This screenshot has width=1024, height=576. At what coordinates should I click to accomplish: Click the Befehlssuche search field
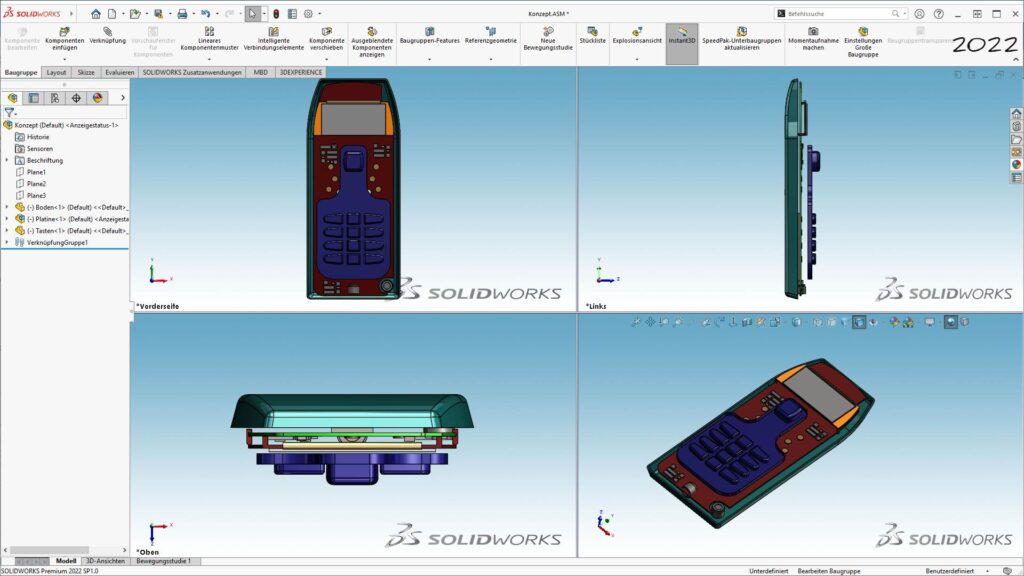click(x=842, y=14)
